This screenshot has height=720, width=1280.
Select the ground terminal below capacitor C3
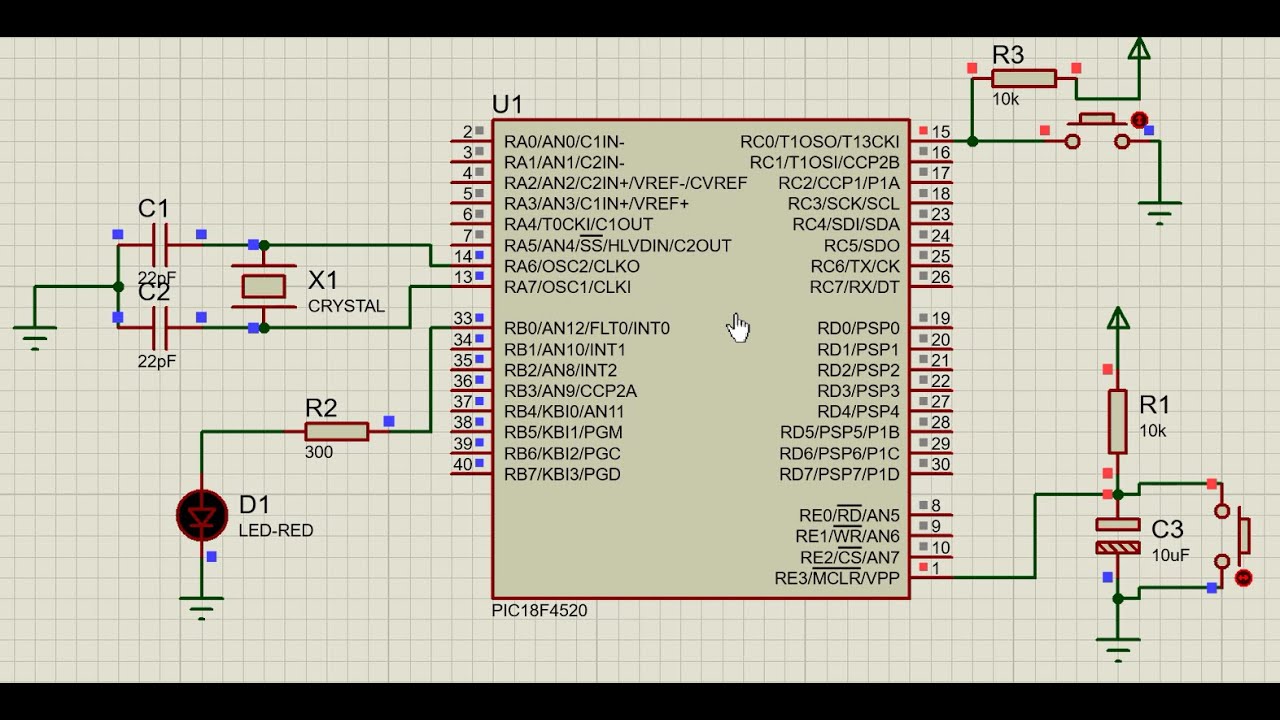pos(1118,650)
